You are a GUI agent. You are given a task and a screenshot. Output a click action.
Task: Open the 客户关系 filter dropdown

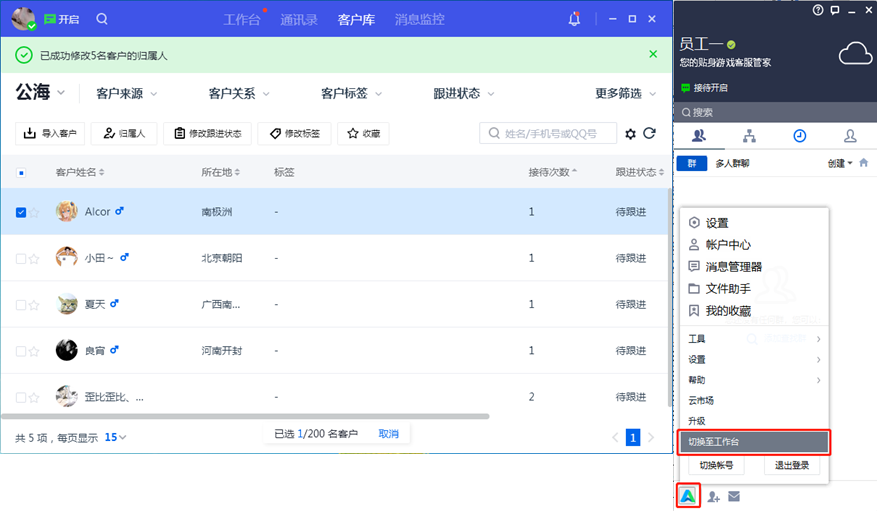[x=239, y=93]
